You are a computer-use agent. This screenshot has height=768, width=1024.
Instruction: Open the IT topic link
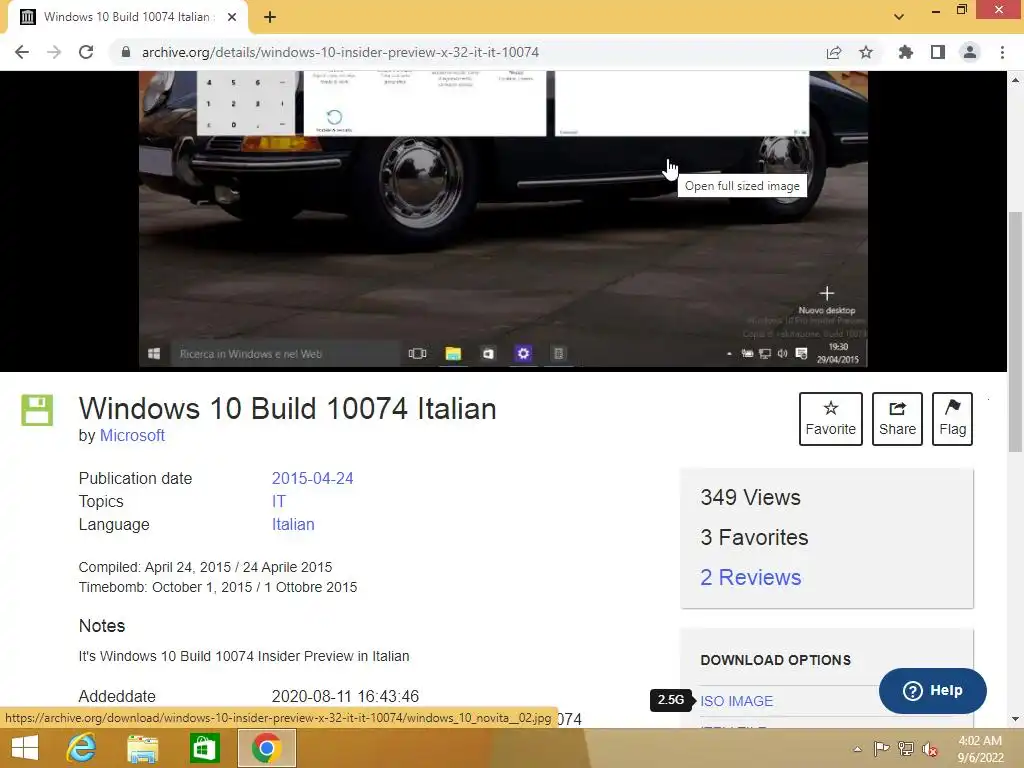pyautogui.click(x=279, y=502)
